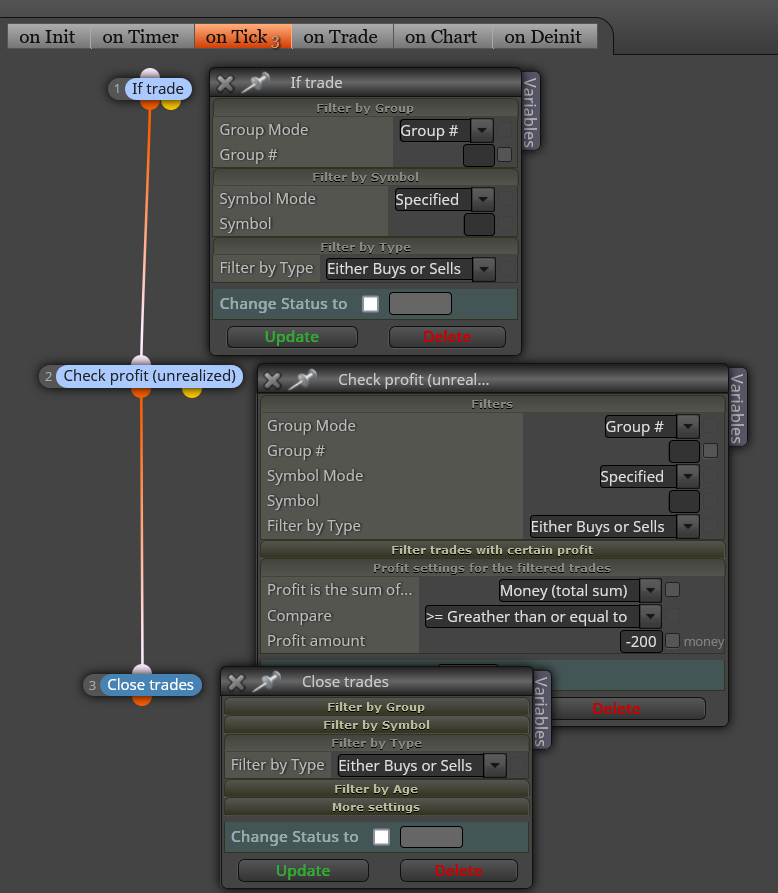Image resolution: width=778 pixels, height=893 pixels.
Task: Click Profit amount field showing -200
Action: [641, 642]
